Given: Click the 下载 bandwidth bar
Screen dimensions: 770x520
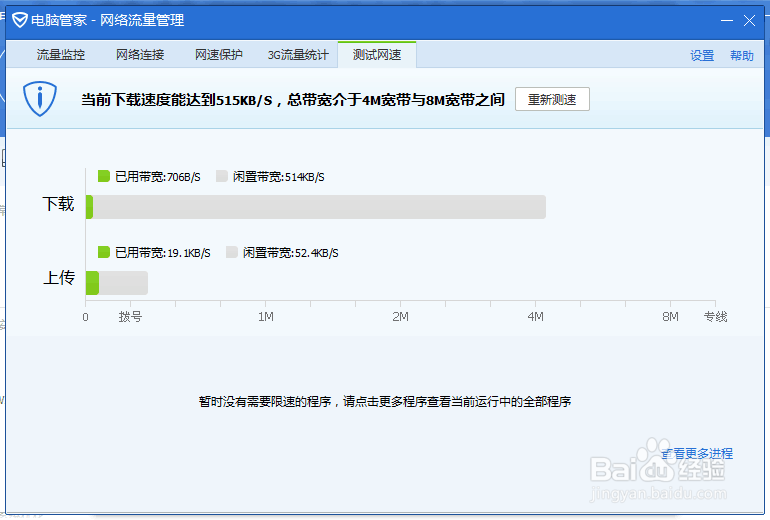Looking at the screenshot, I should [316, 207].
